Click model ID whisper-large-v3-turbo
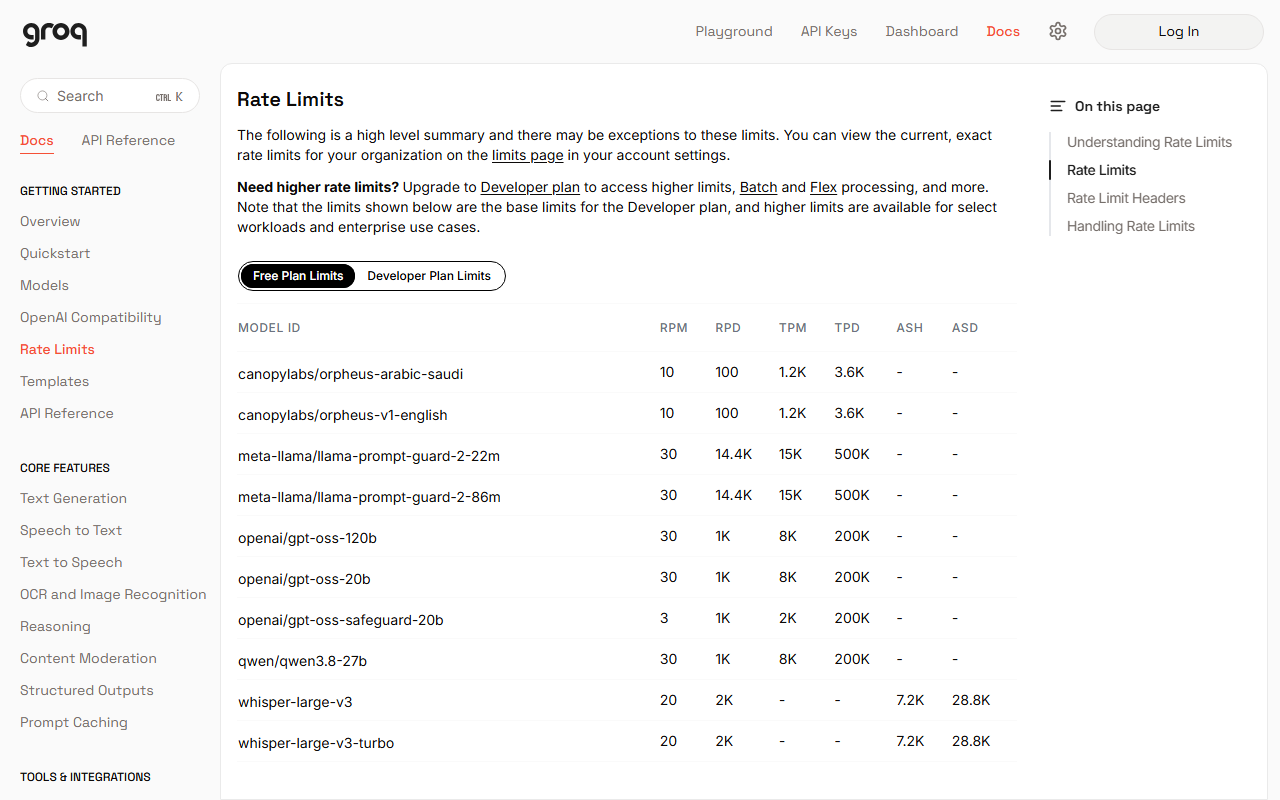The height and width of the screenshot is (800, 1280). click(316, 743)
